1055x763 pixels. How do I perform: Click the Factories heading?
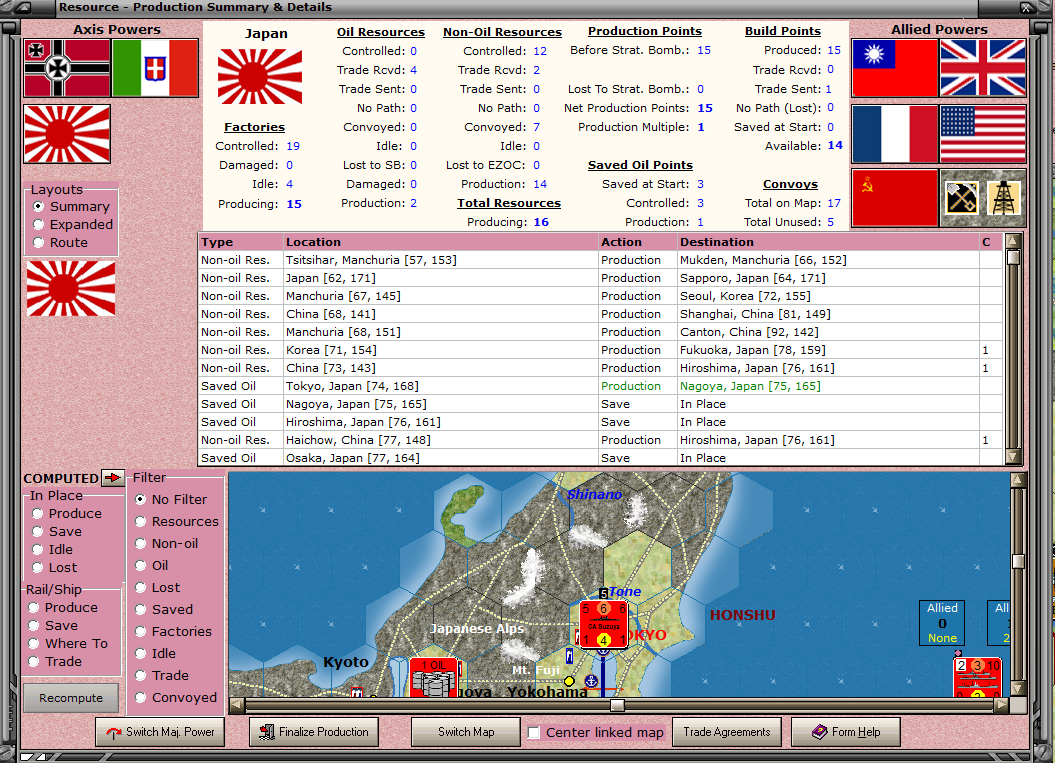click(x=254, y=126)
